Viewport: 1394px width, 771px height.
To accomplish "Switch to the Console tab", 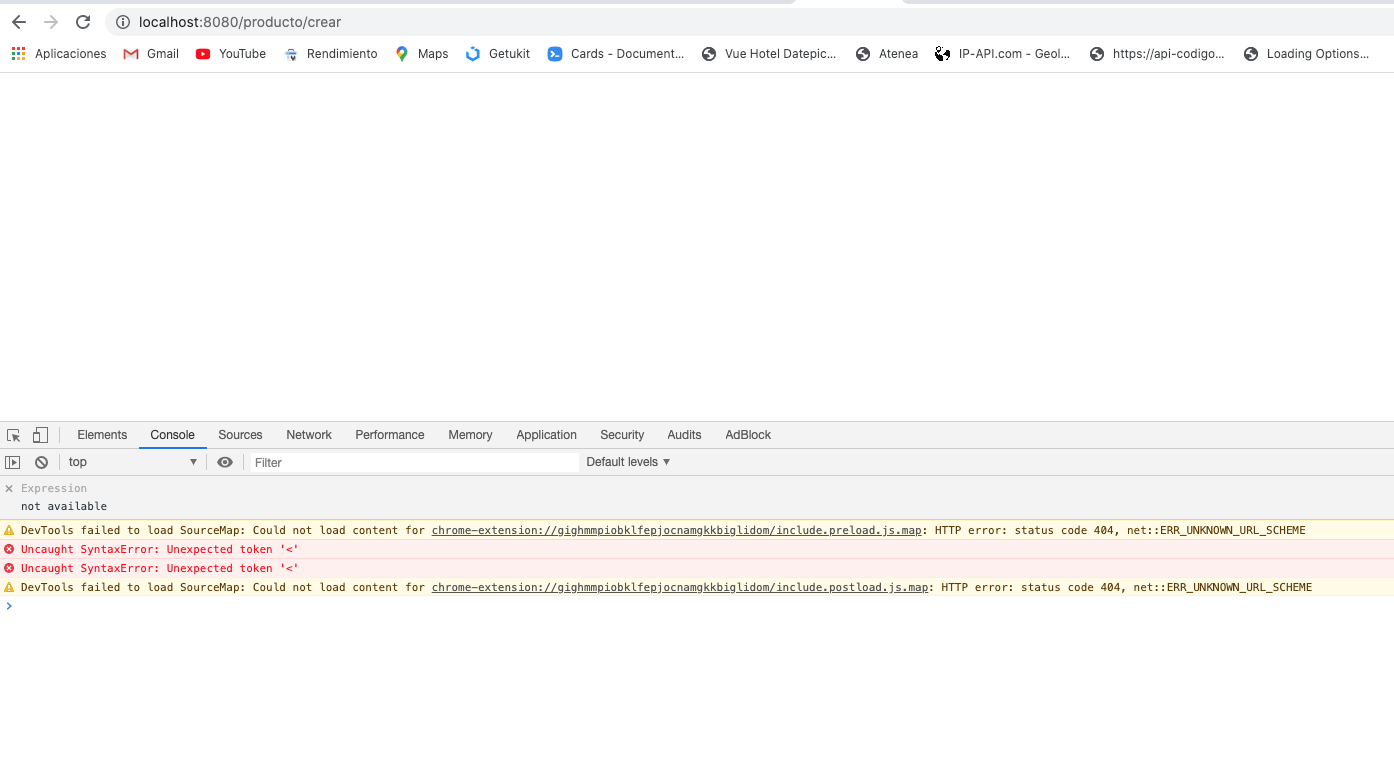I will coord(173,435).
